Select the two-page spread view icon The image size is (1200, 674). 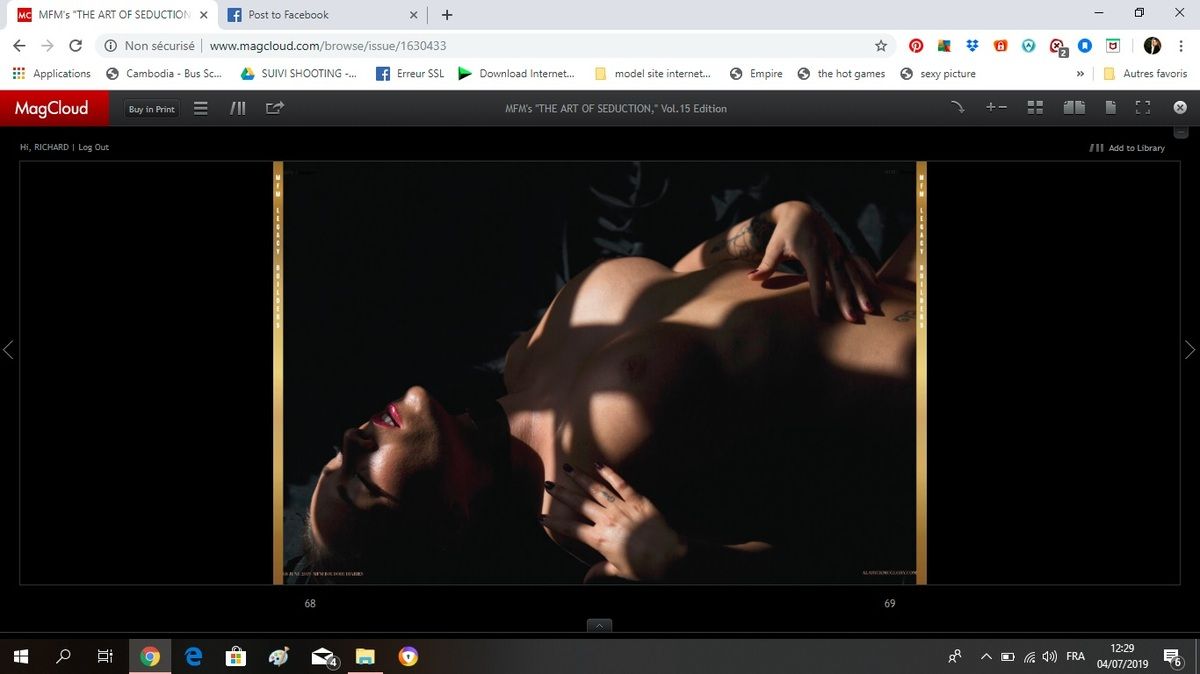tap(1074, 108)
